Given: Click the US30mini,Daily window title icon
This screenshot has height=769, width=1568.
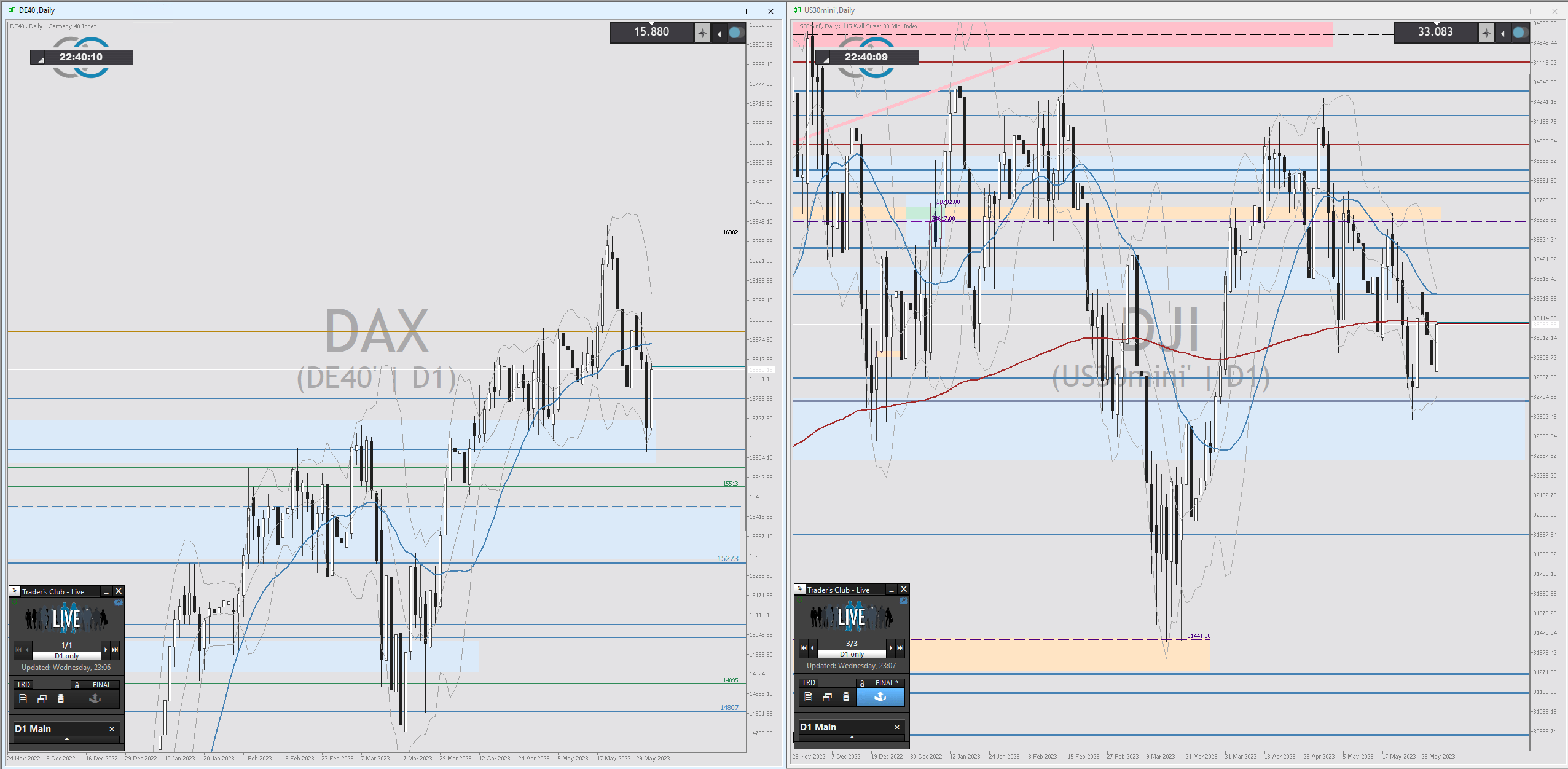Looking at the screenshot, I should (797, 10).
